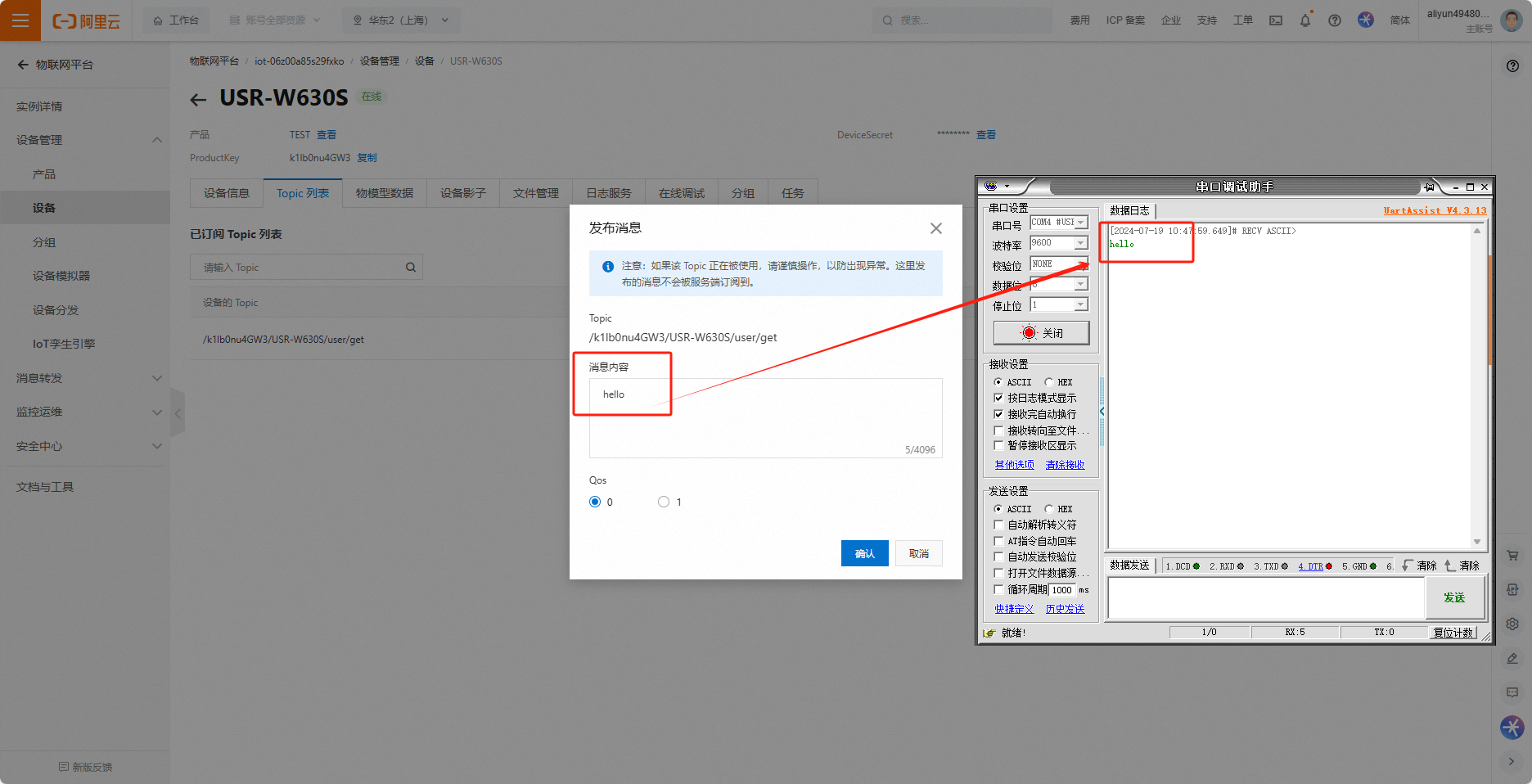Image resolution: width=1532 pixels, height=784 pixels.
Task: Close the publish message dialog
Action: pyautogui.click(x=936, y=228)
